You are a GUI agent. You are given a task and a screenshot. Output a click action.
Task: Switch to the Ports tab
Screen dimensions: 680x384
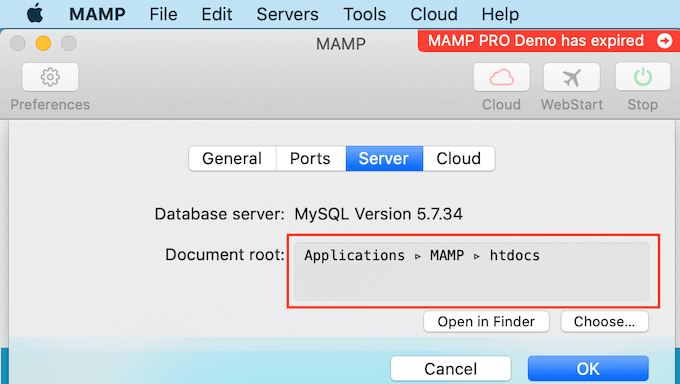tap(311, 158)
